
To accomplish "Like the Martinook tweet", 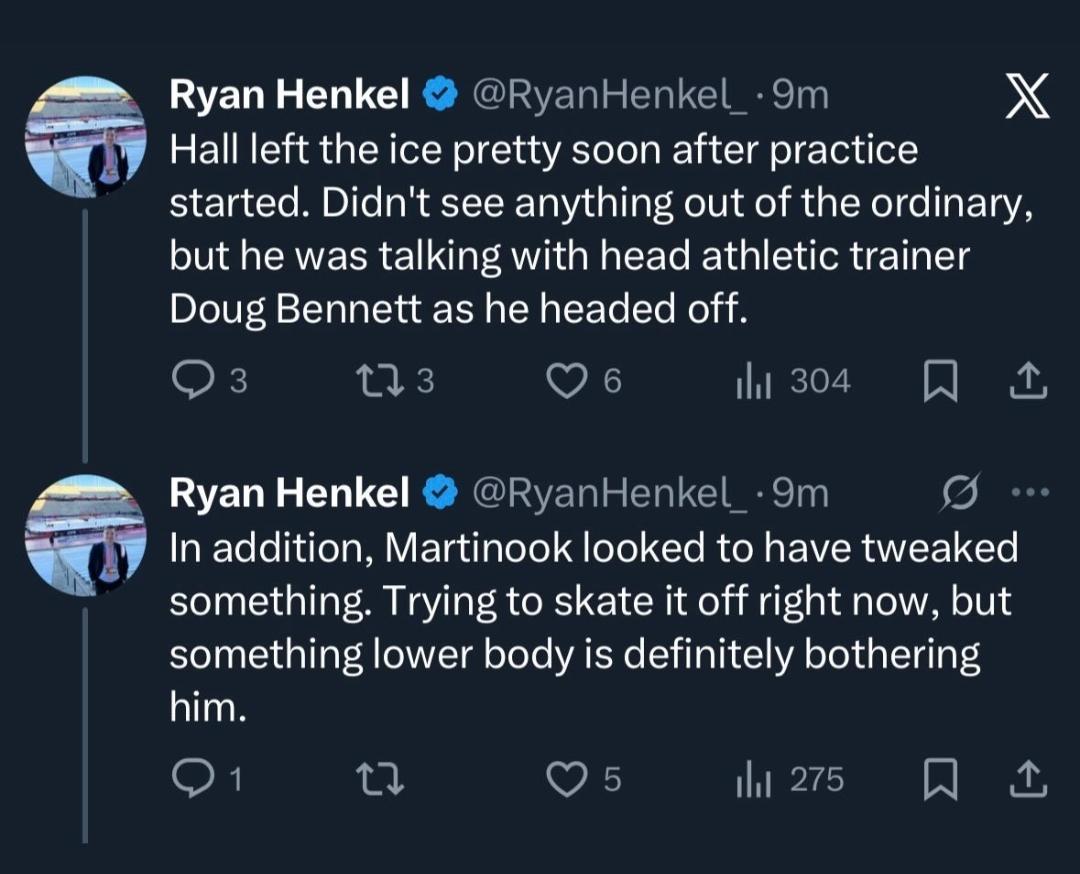I will (569, 779).
